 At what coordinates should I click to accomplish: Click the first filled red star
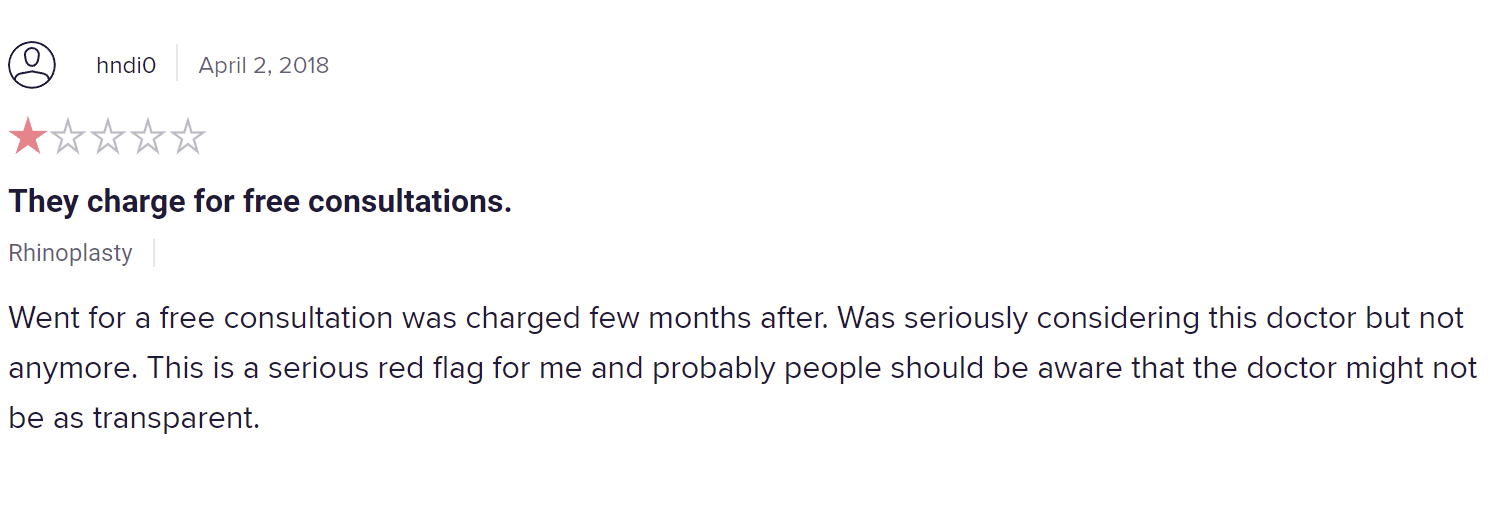point(28,137)
